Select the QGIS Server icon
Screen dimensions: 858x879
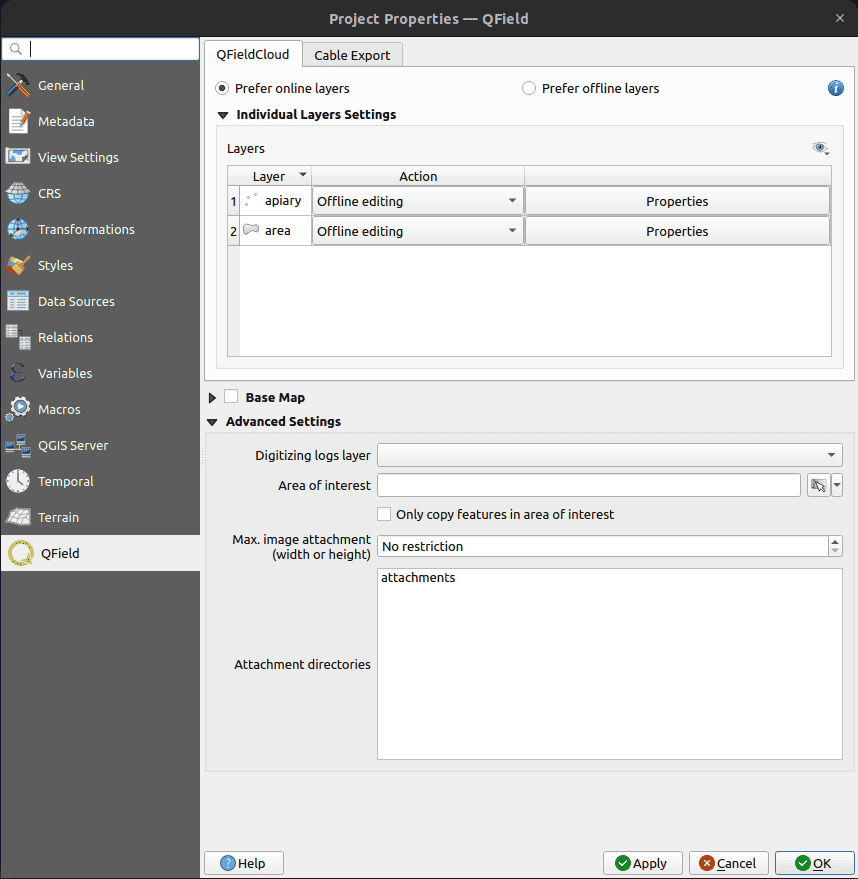pyautogui.click(x=18, y=445)
